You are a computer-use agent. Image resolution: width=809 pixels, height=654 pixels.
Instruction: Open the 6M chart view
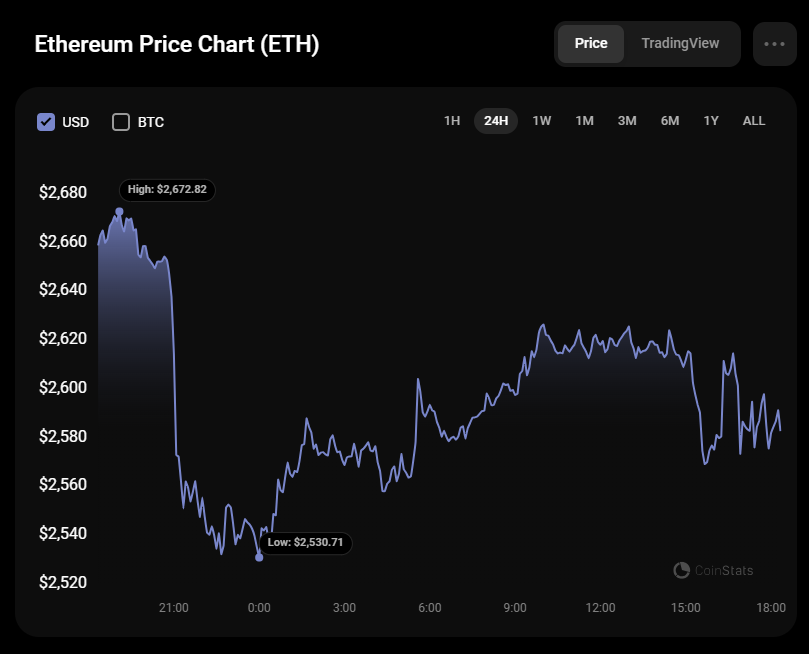[x=669, y=120]
